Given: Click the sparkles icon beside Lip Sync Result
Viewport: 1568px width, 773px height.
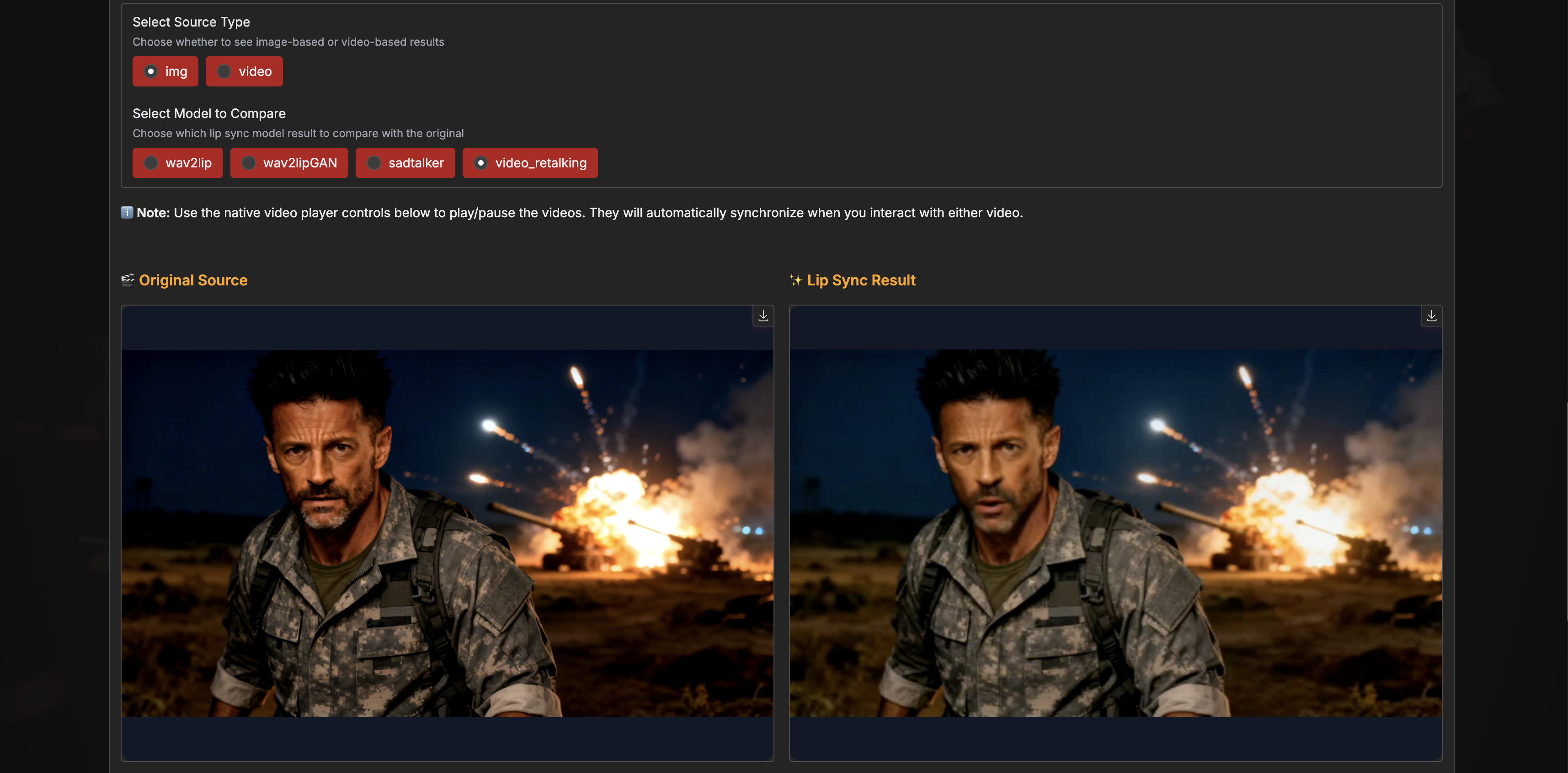Looking at the screenshot, I should click(x=795, y=280).
